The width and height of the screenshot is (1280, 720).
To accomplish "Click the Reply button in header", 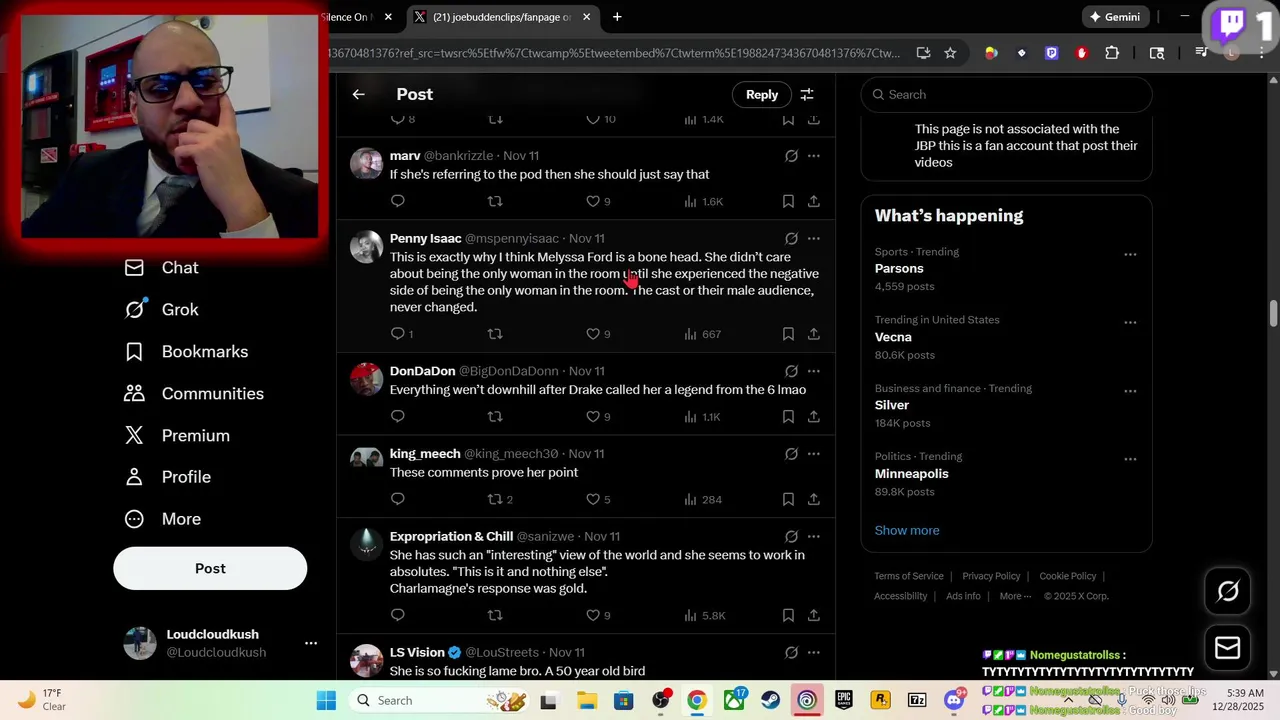I will tap(762, 94).
